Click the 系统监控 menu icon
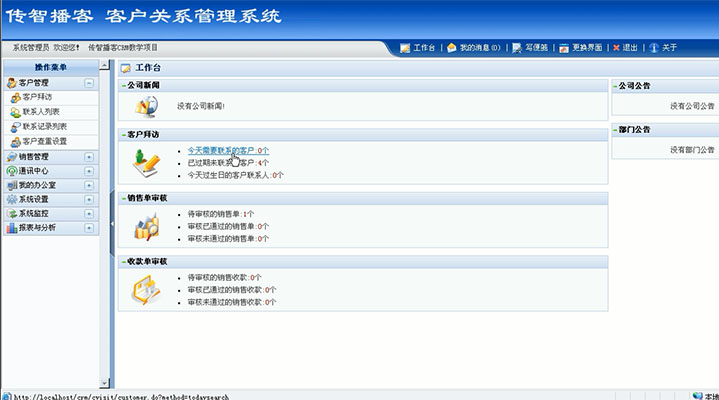719x400 pixels. pyautogui.click(x=11, y=214)
